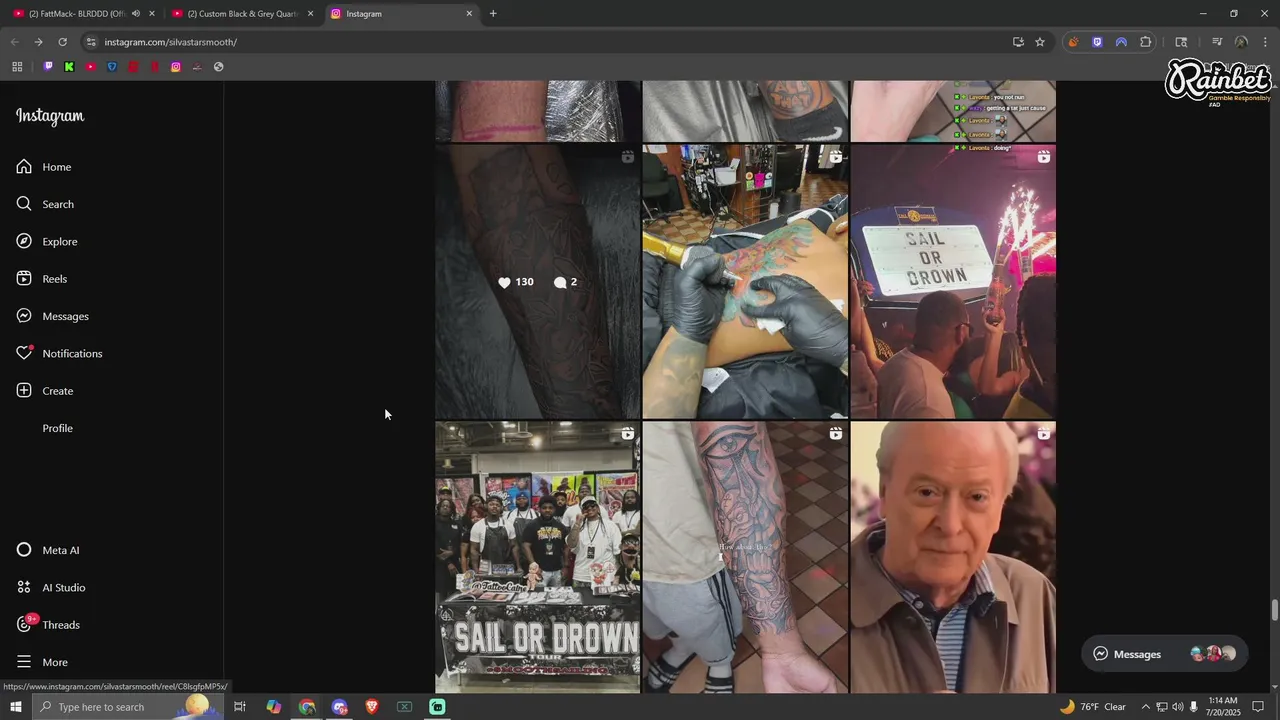The height and width of the screenshot is (720, 1280).
Task: Open Task View on taskbar
Action: (240, 707)
